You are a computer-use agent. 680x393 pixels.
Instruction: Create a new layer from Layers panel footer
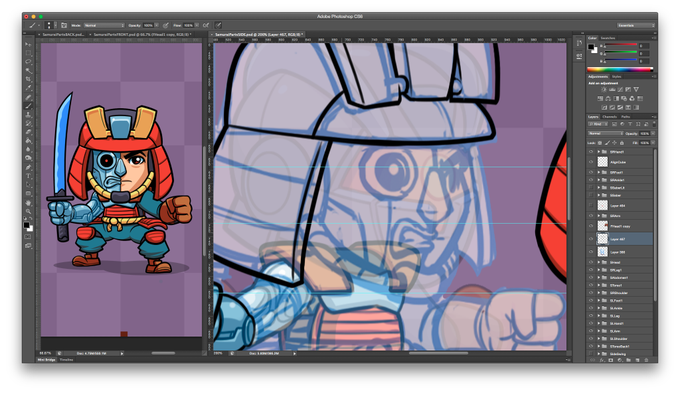point(637,360)
